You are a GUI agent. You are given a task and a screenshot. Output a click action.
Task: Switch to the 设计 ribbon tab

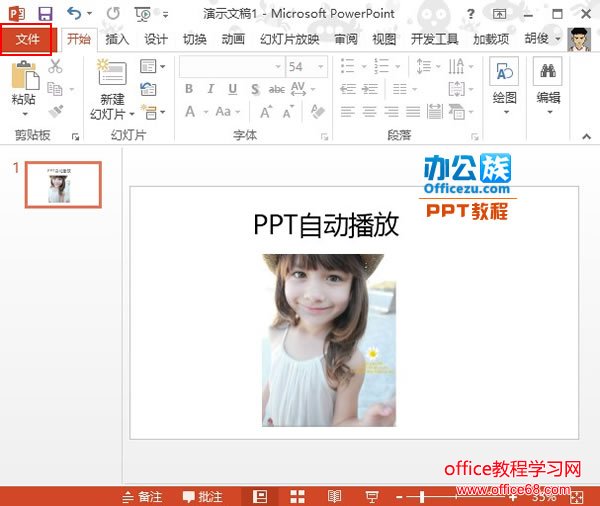(x=156, y=39)
